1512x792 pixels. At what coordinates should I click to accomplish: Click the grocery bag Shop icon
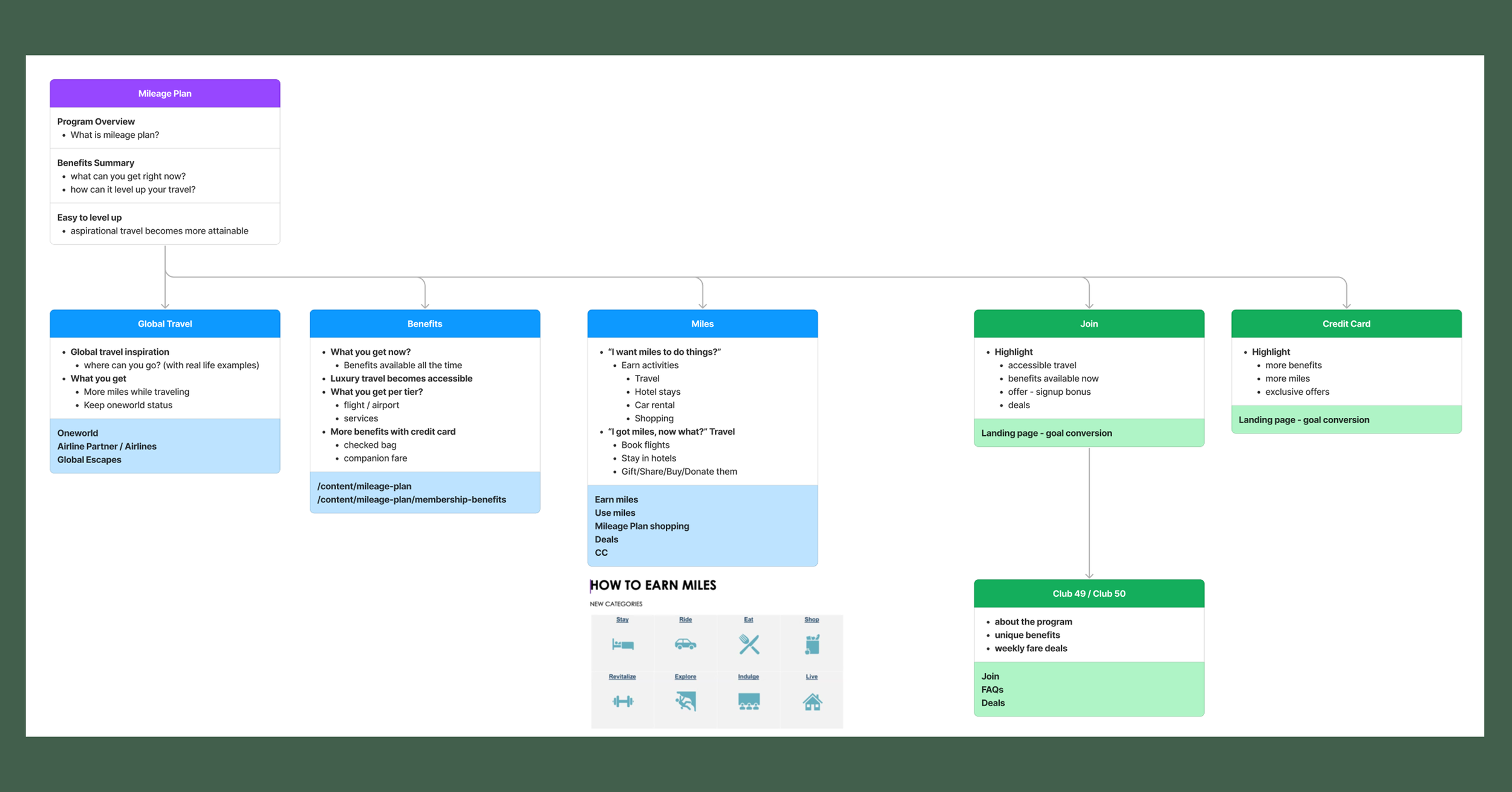click(812, 644)
